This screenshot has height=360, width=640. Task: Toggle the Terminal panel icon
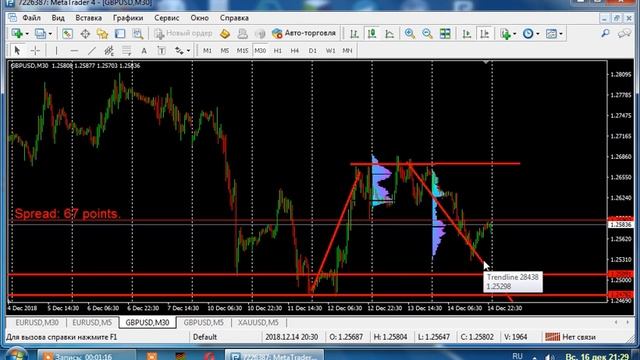coord(120,33)
